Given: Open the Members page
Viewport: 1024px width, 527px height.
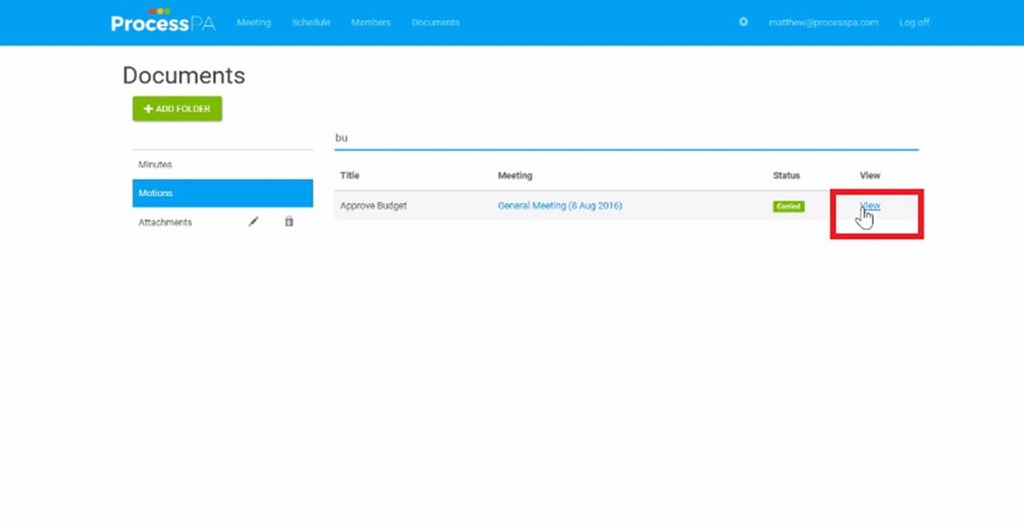Looking at the screenshot, I should coord(370,23).
